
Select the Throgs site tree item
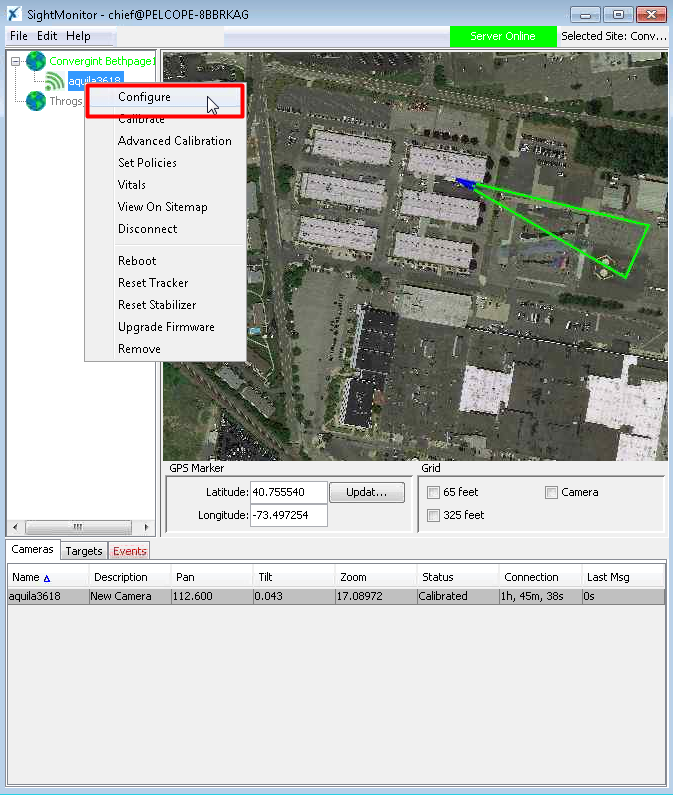(x=65, y=101)
